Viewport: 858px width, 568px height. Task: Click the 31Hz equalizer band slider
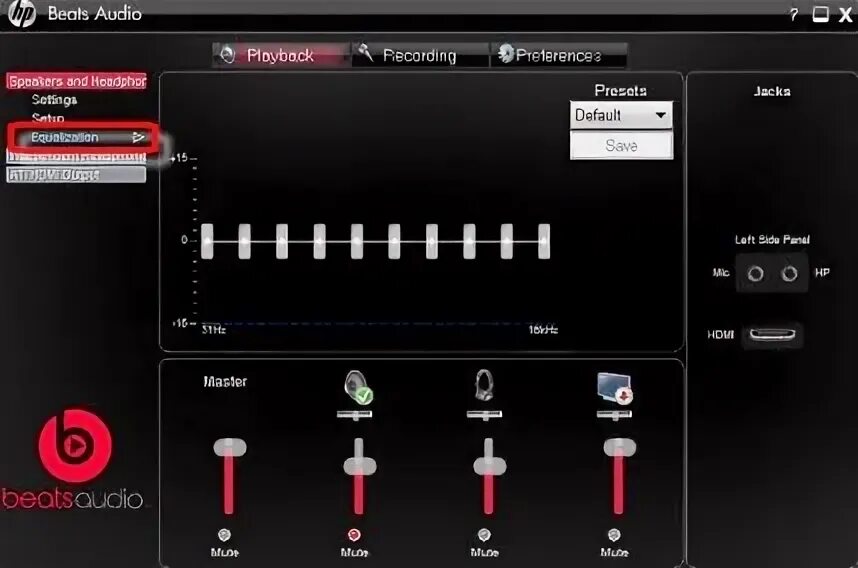pos(207,241)
